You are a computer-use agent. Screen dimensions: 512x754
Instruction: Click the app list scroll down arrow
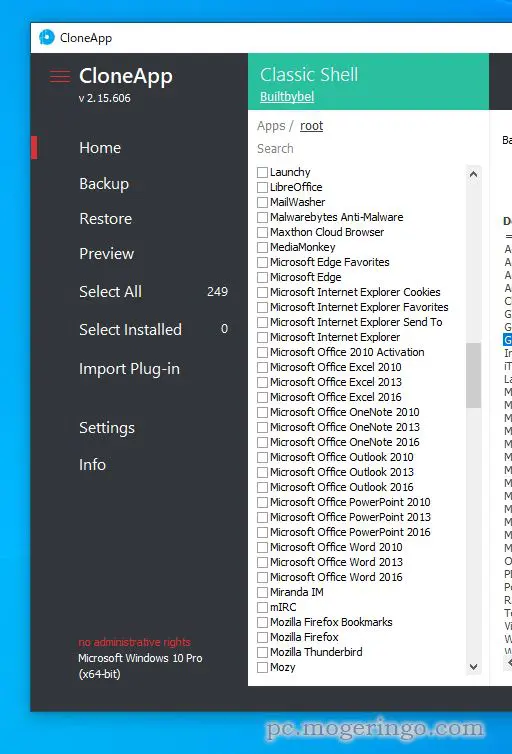(x=474, y=666)
